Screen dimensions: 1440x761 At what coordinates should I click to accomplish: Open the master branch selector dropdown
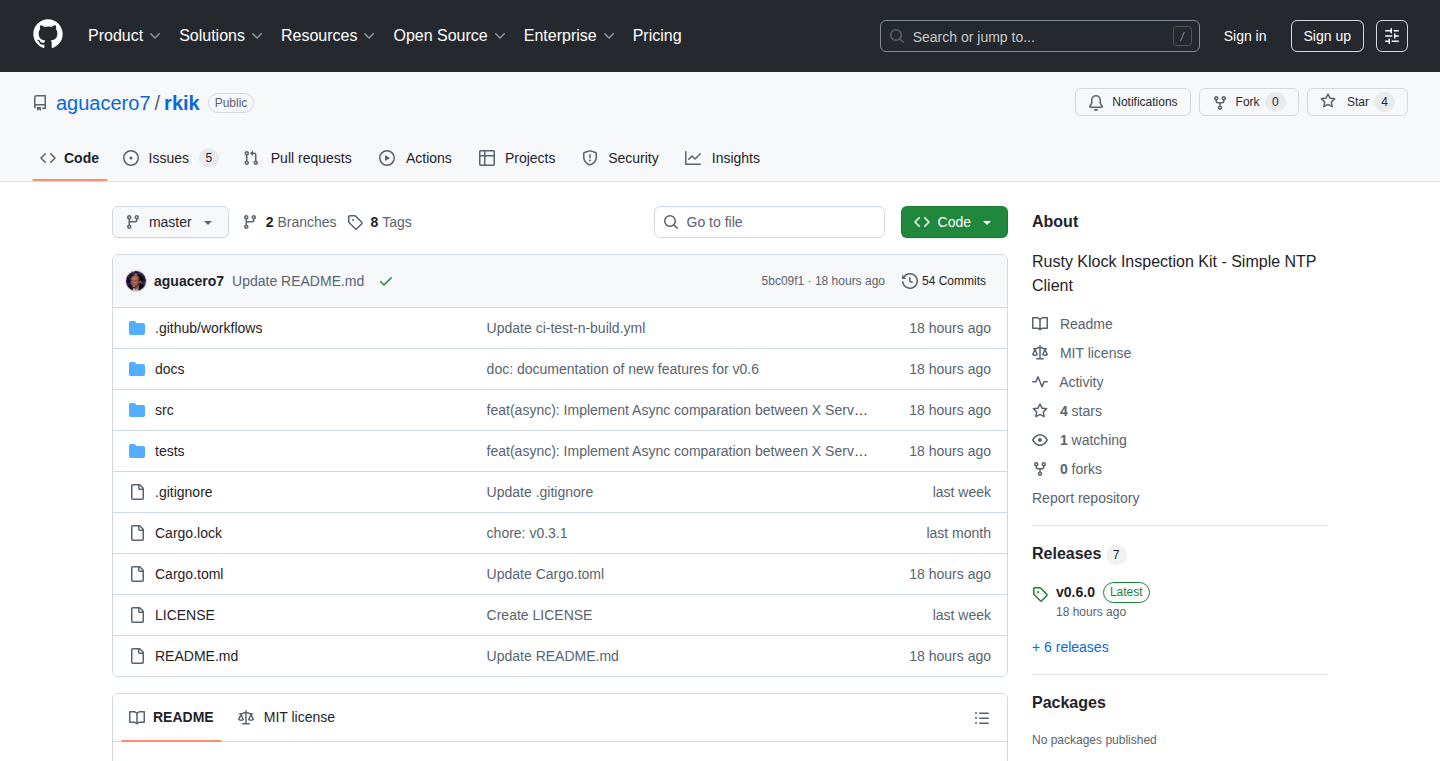tap(170, 222)
